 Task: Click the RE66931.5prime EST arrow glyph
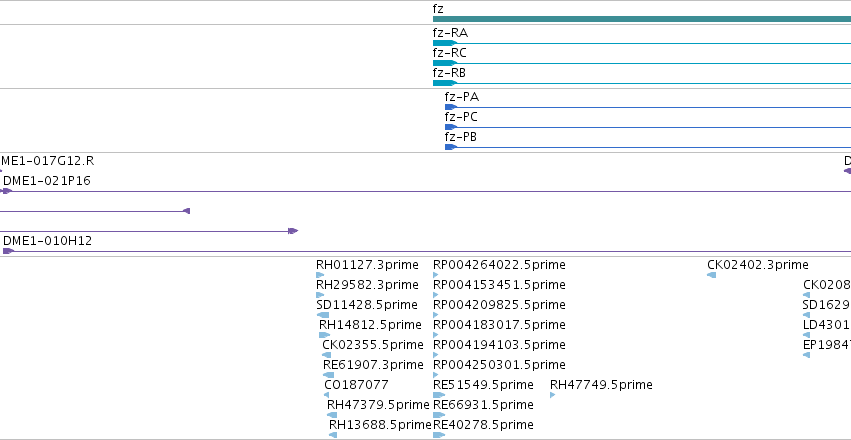pyautogui.click(x=439, y=415)
